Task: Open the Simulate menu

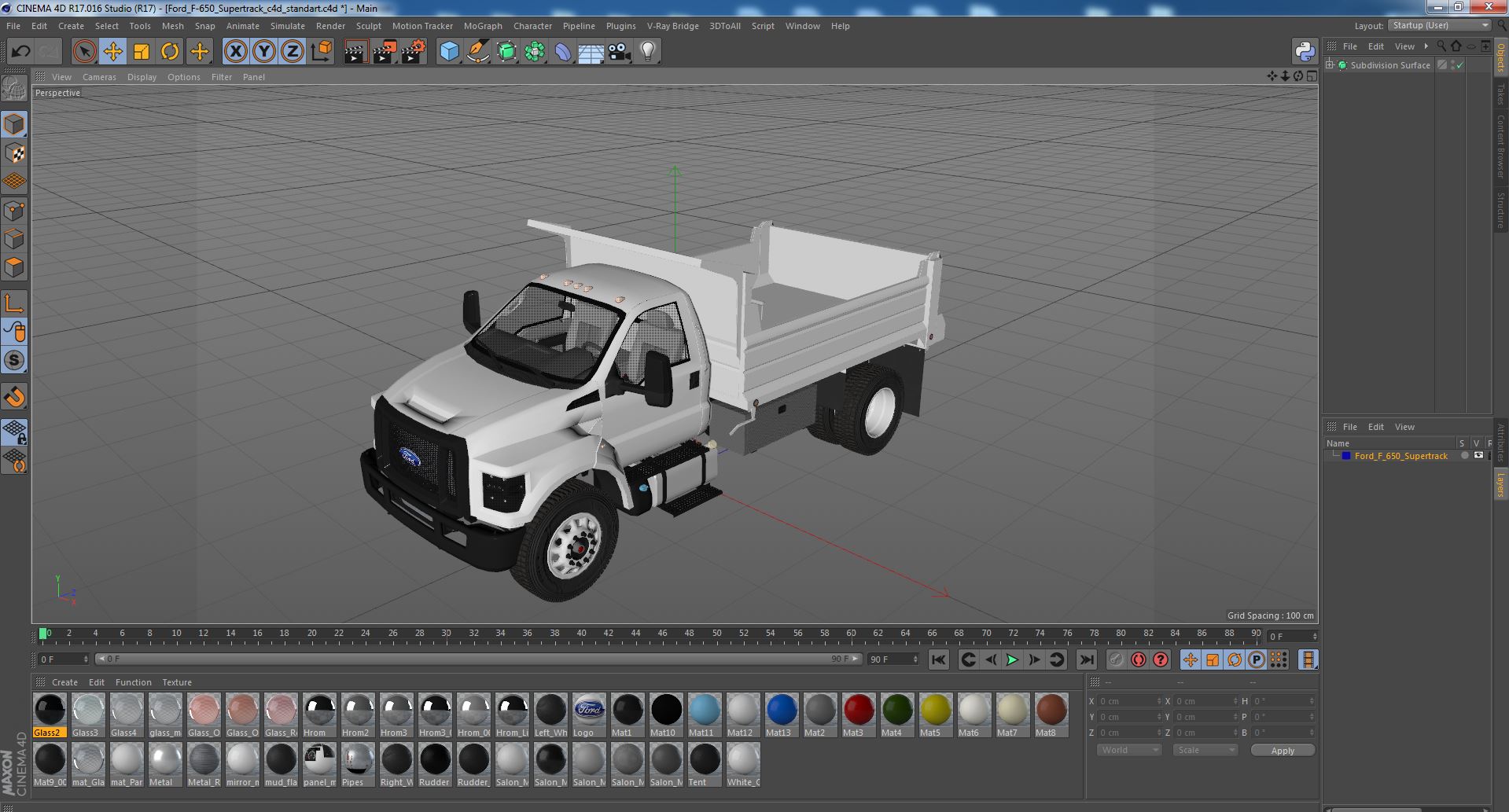Action: pyautogui.click(x=287, y=26)
